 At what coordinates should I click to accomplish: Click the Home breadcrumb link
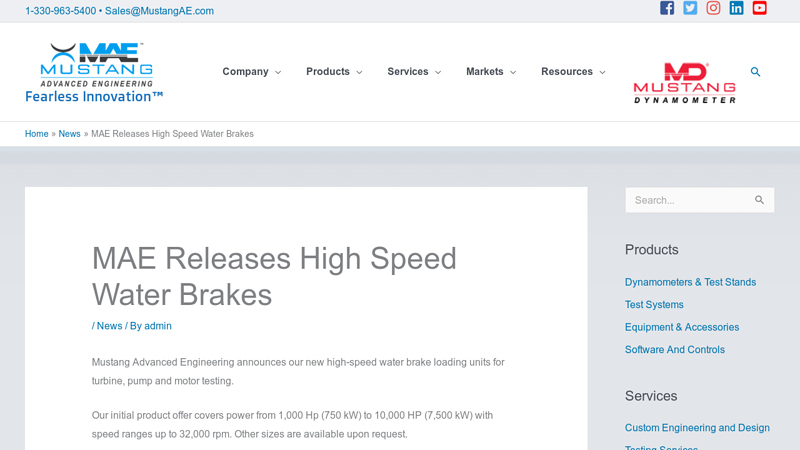tap(37, 134)
